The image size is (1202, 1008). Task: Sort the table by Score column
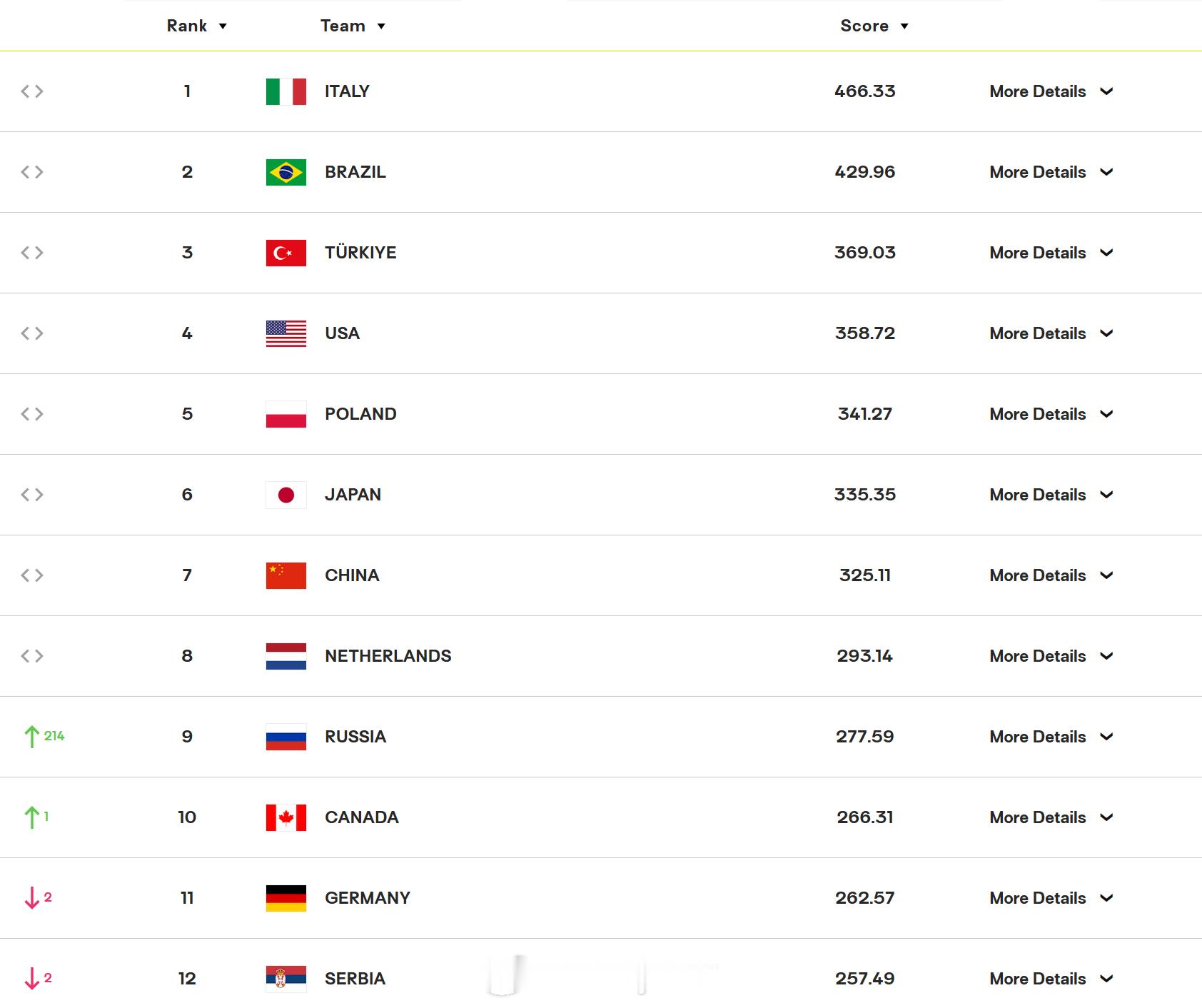click(874, 26)
